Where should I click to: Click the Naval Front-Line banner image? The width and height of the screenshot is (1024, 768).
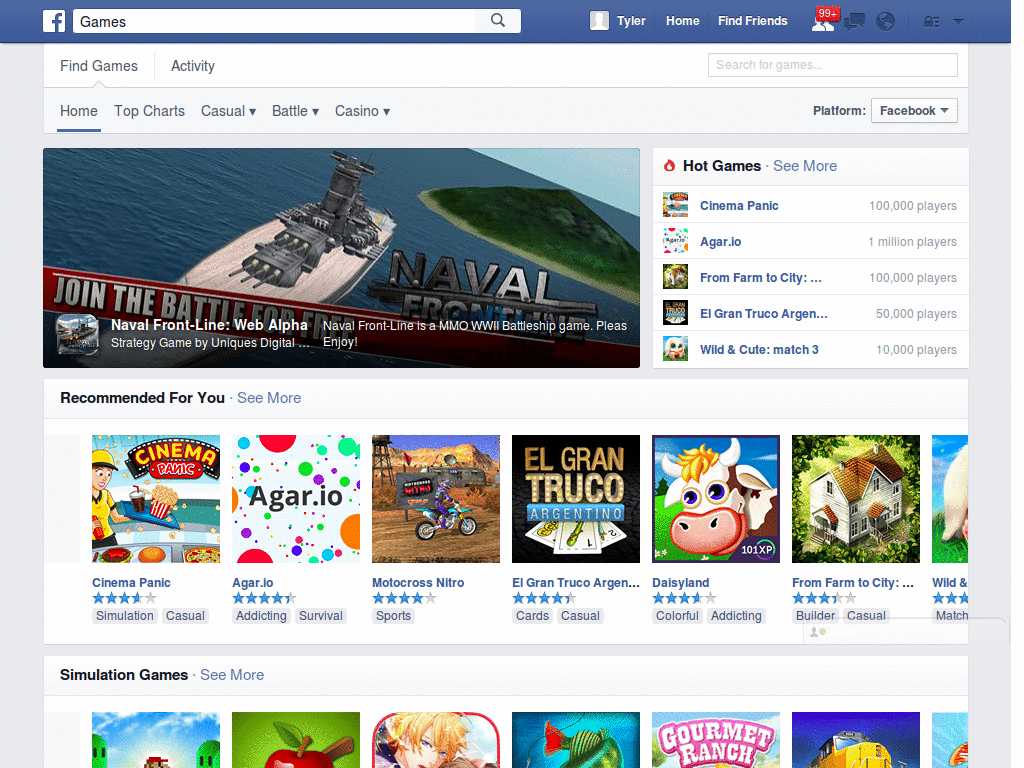[342, 258]
